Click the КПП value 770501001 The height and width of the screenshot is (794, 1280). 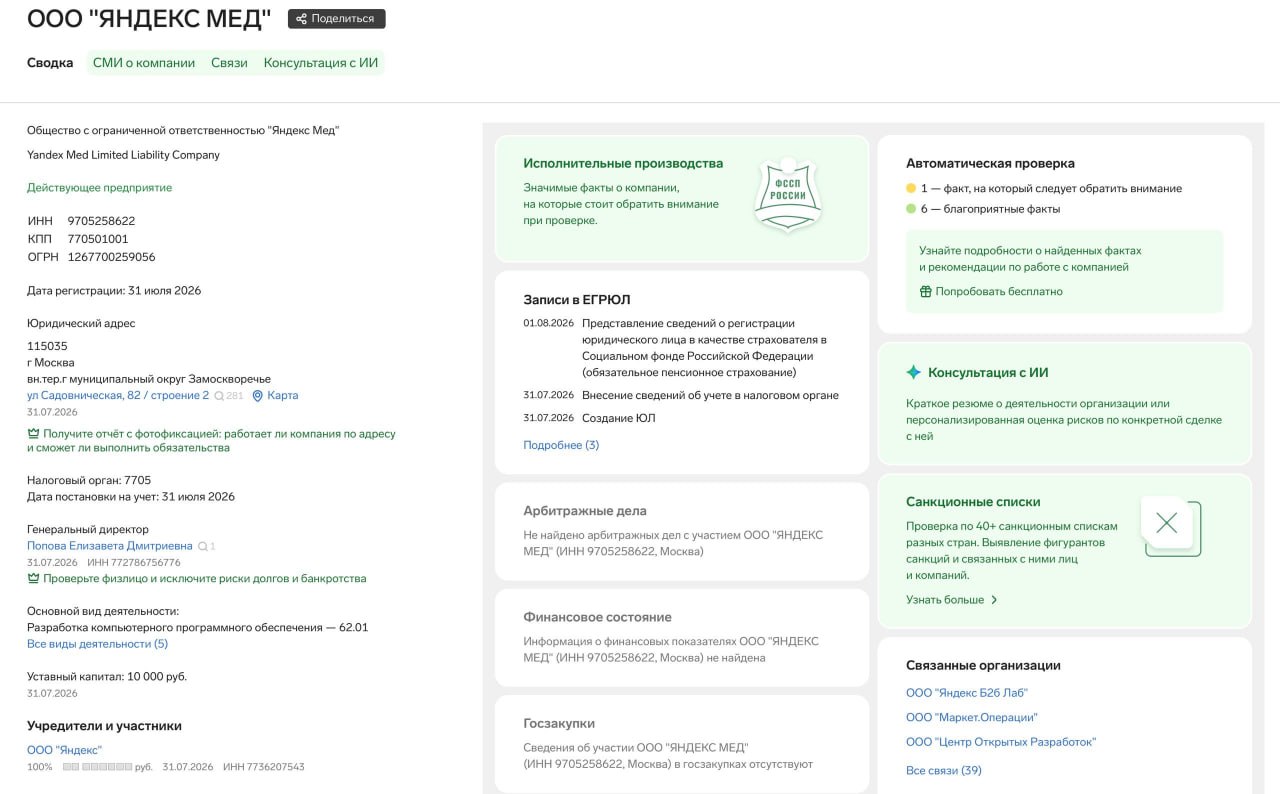click(x=98, y=239)
